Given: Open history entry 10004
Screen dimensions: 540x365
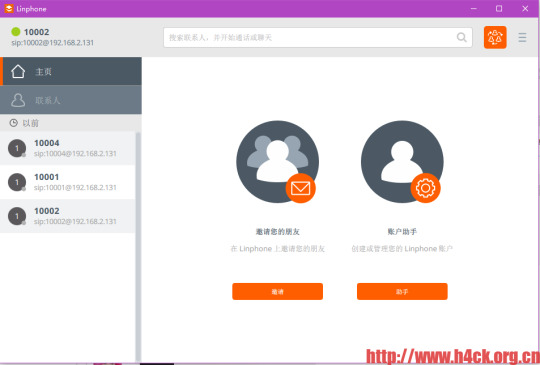Looking at the screenshot, I should (68, 148).
